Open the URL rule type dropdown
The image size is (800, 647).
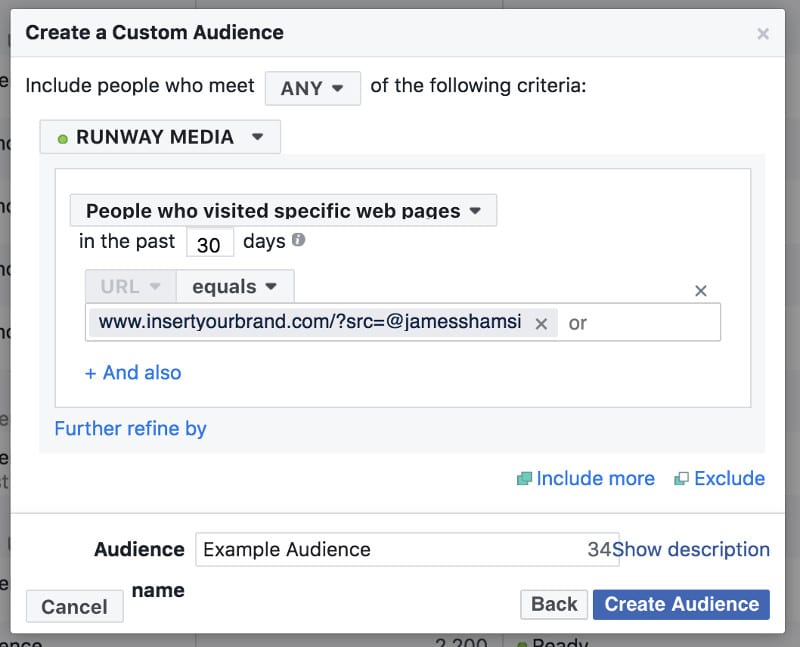[131, 286]
